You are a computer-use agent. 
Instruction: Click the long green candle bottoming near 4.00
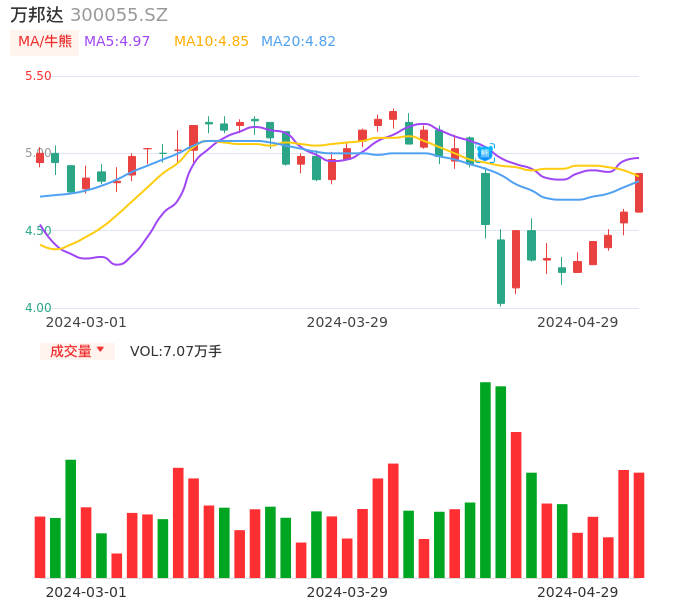[x=501, y=271]
